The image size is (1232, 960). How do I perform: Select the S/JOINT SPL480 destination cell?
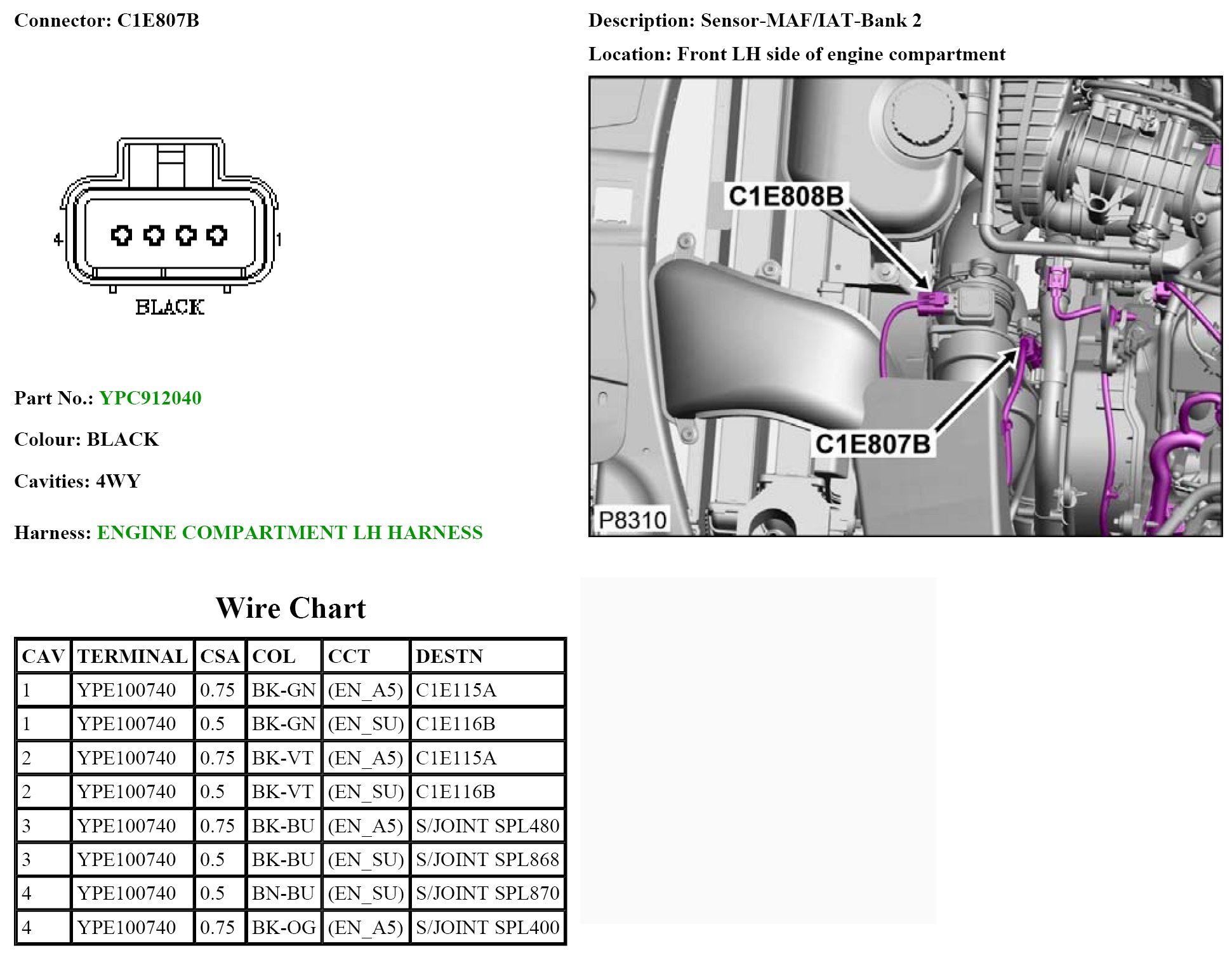[x=487, y=825]
